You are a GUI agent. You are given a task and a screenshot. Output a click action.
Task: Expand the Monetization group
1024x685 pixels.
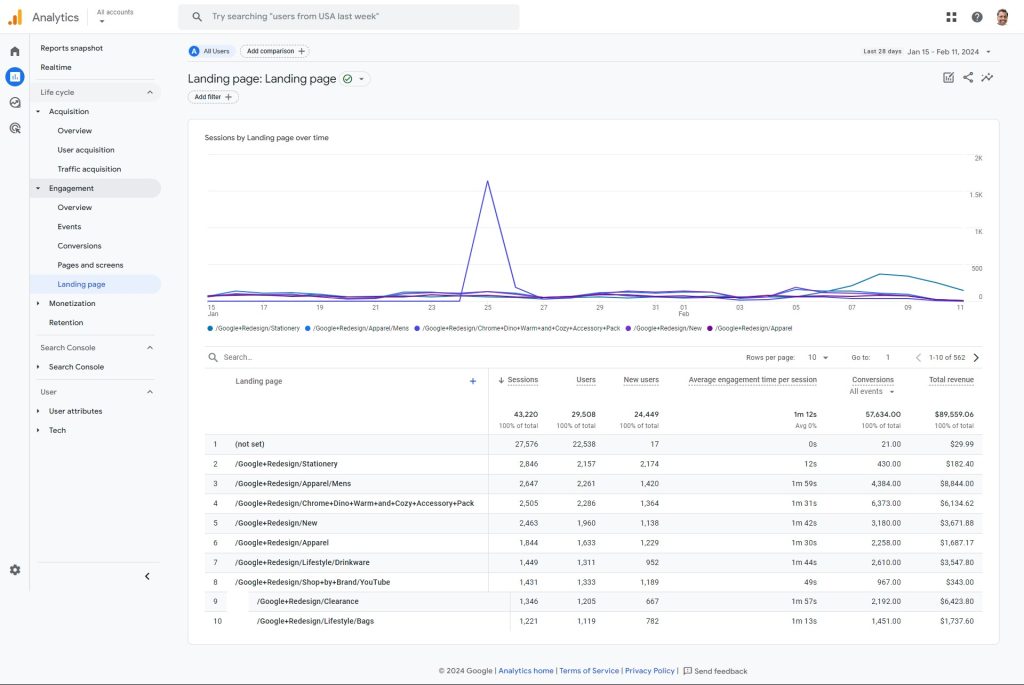coord(38,304)
